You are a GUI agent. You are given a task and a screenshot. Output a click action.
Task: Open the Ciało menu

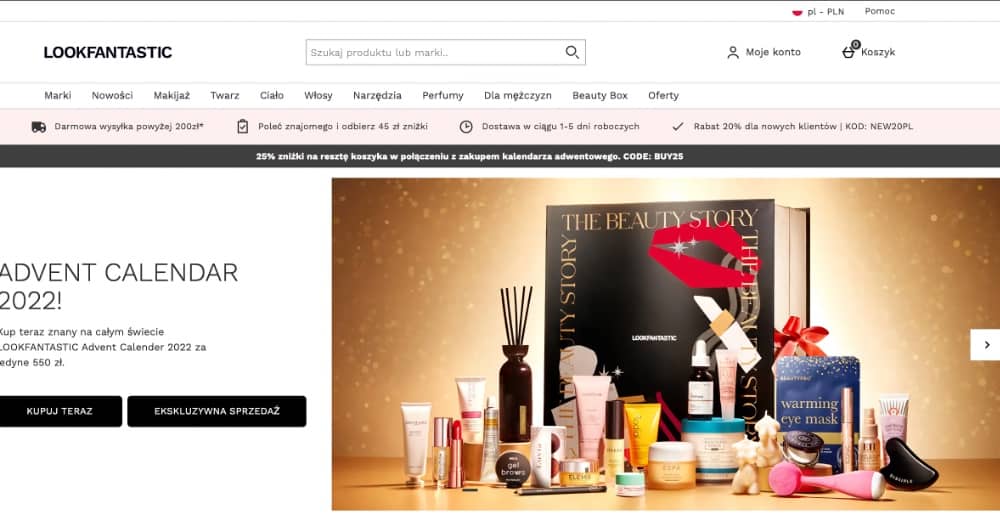pyautogui.click(x=272, y=96)
